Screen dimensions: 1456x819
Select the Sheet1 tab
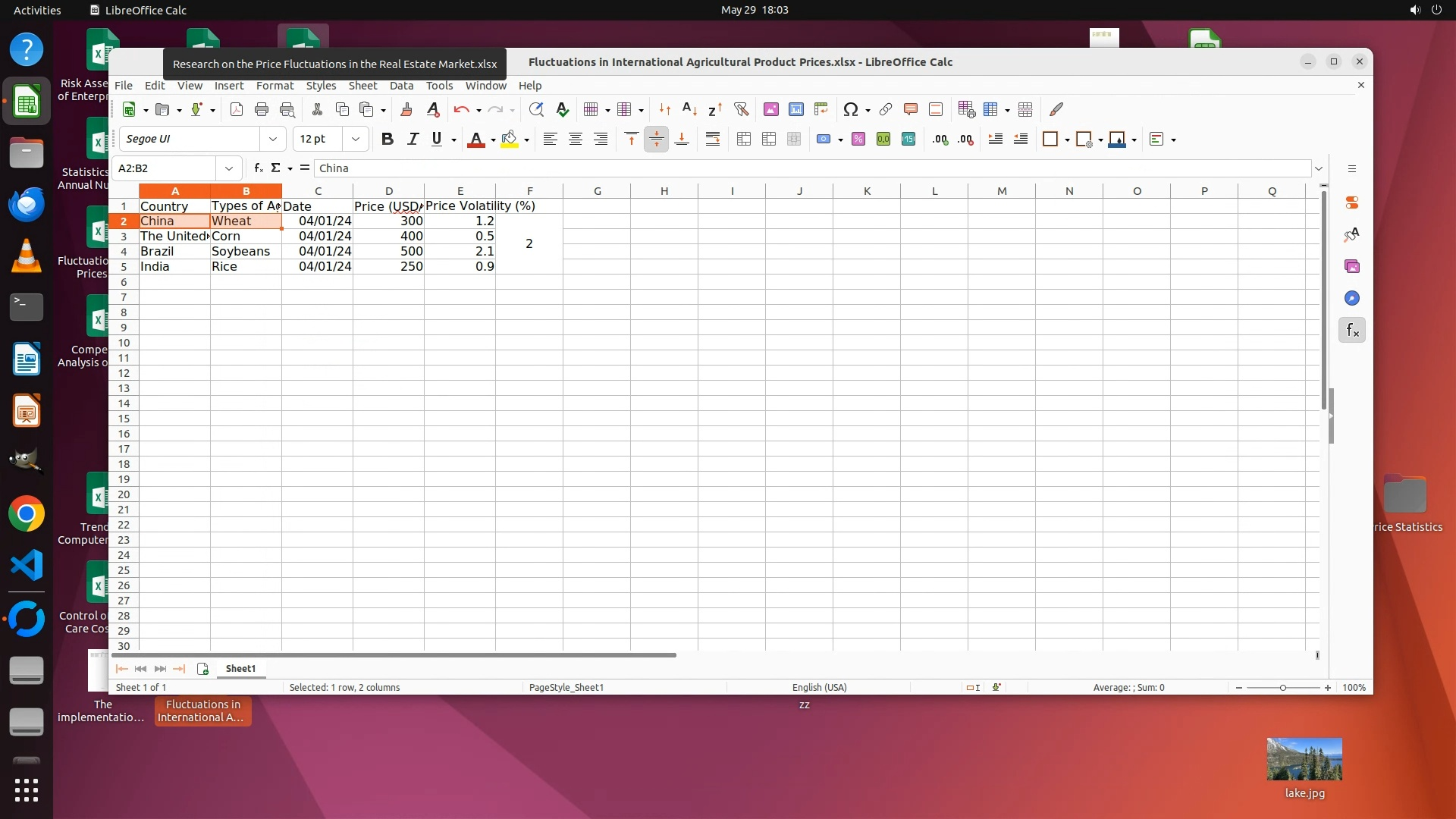(240, 668)
